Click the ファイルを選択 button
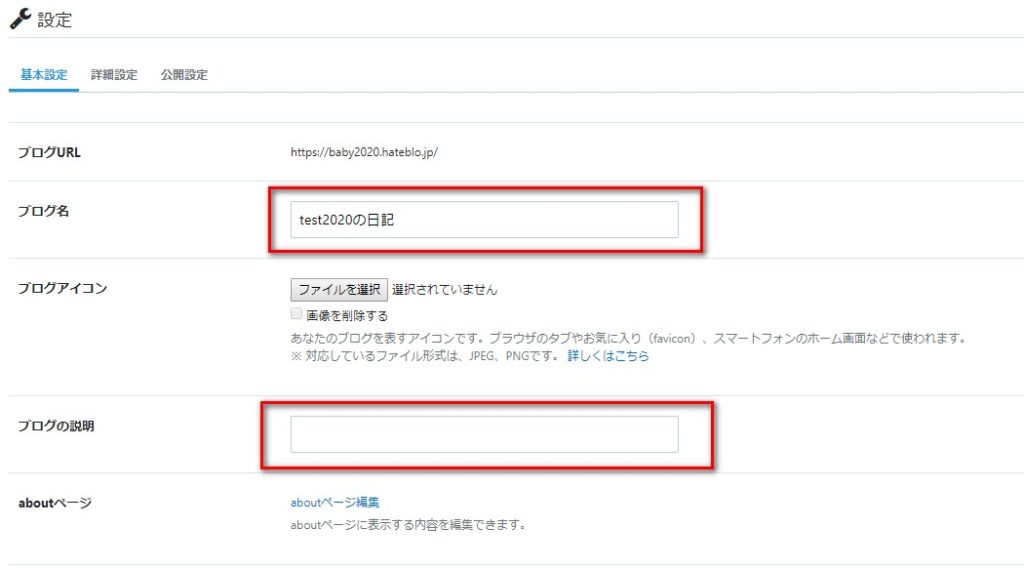The width and height of the screenshot is (1024, 569). pos(339,289)
